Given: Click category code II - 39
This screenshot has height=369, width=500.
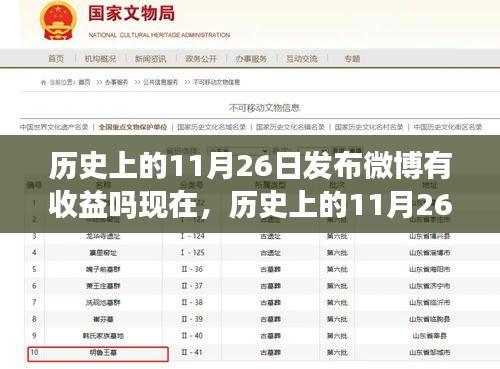Looking at the screenshot, I should [192, 319].
